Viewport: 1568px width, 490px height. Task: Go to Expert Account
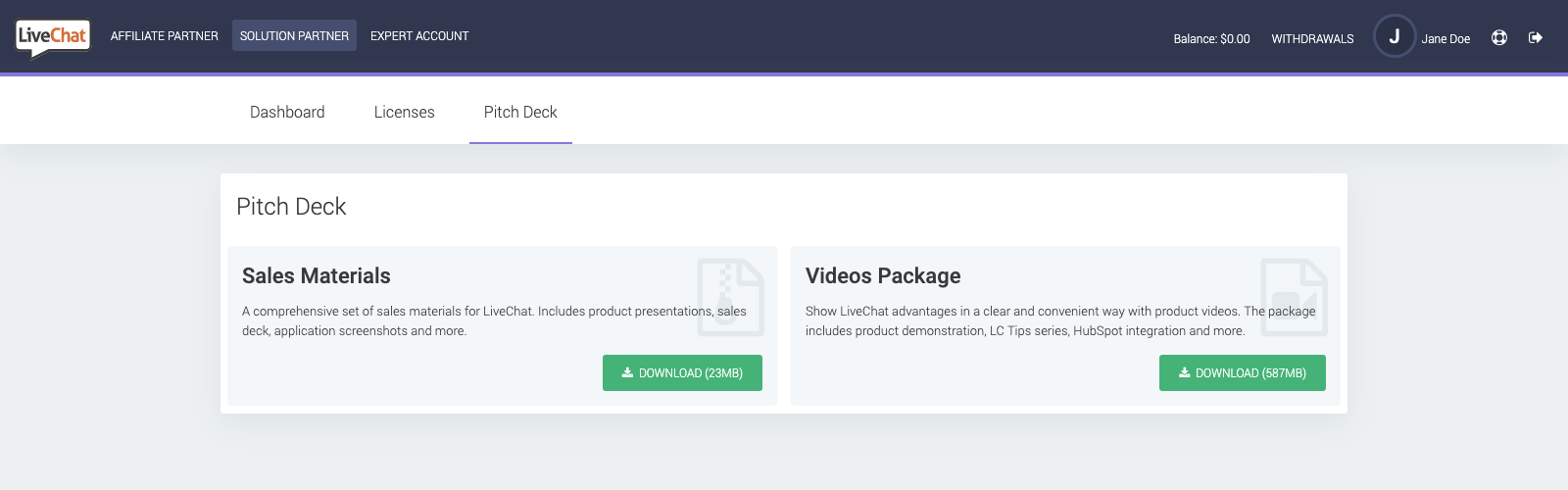point(419,36)
